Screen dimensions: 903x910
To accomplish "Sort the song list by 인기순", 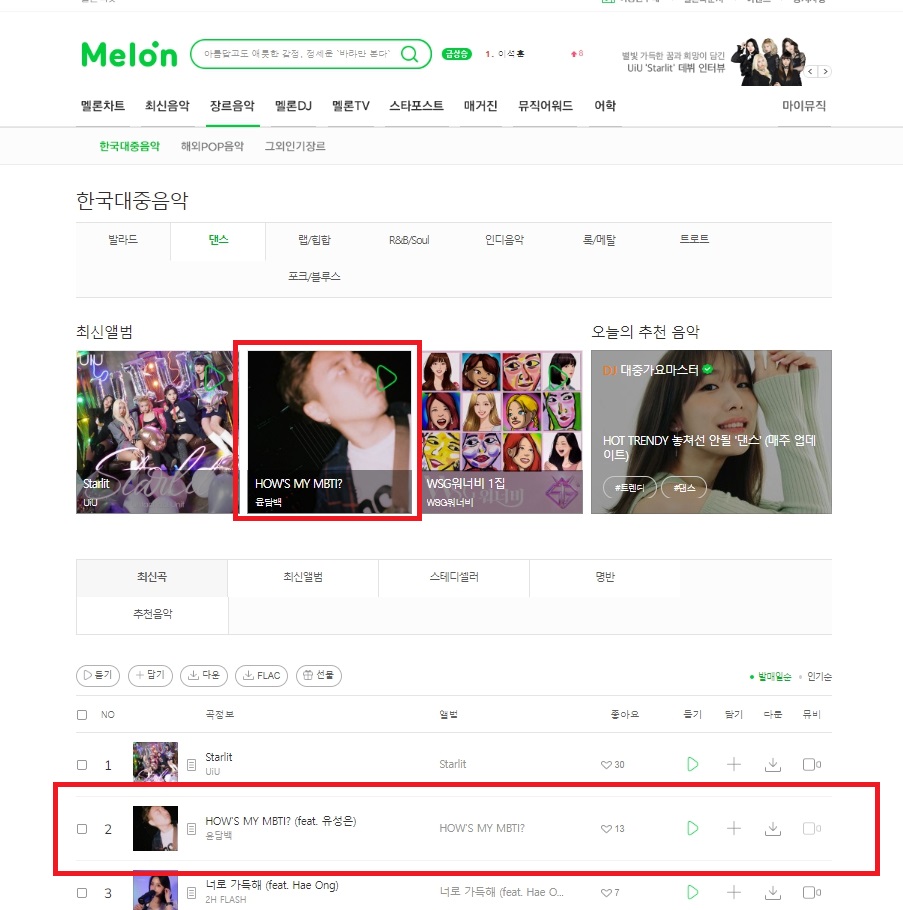I will point(819,676).
